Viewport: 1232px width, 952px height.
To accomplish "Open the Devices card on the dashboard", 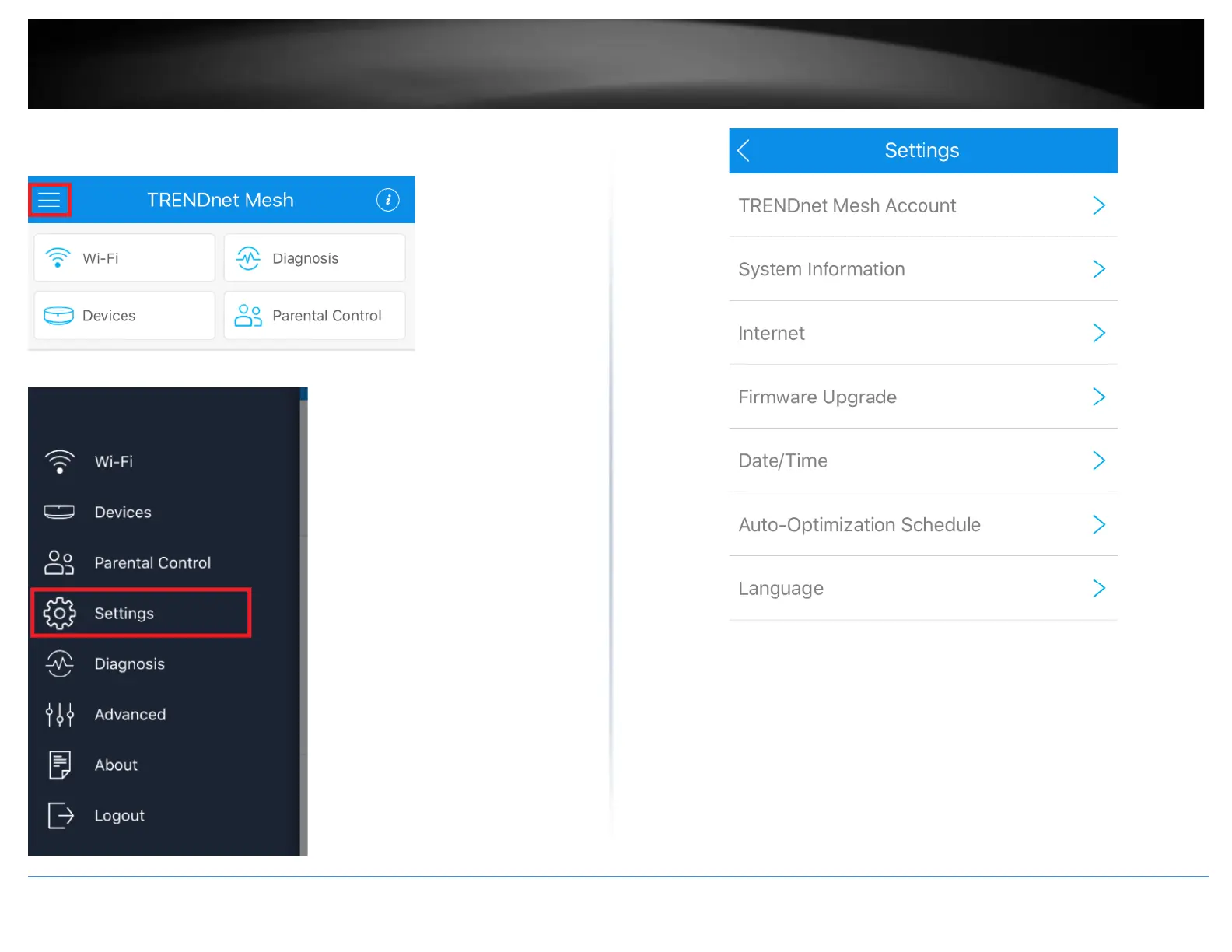I will tap(124, 315).
